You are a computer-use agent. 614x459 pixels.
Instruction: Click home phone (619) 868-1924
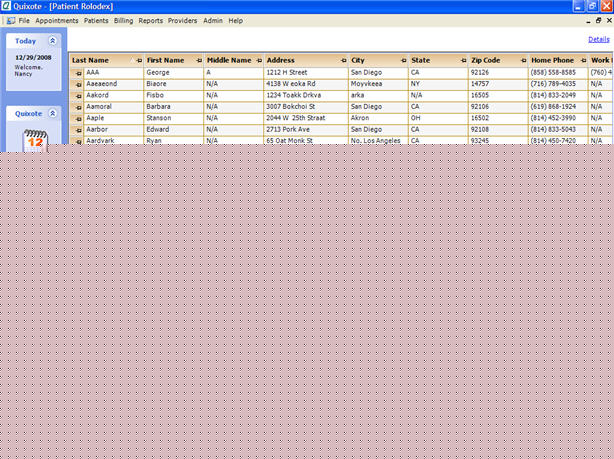pos(558,107)
